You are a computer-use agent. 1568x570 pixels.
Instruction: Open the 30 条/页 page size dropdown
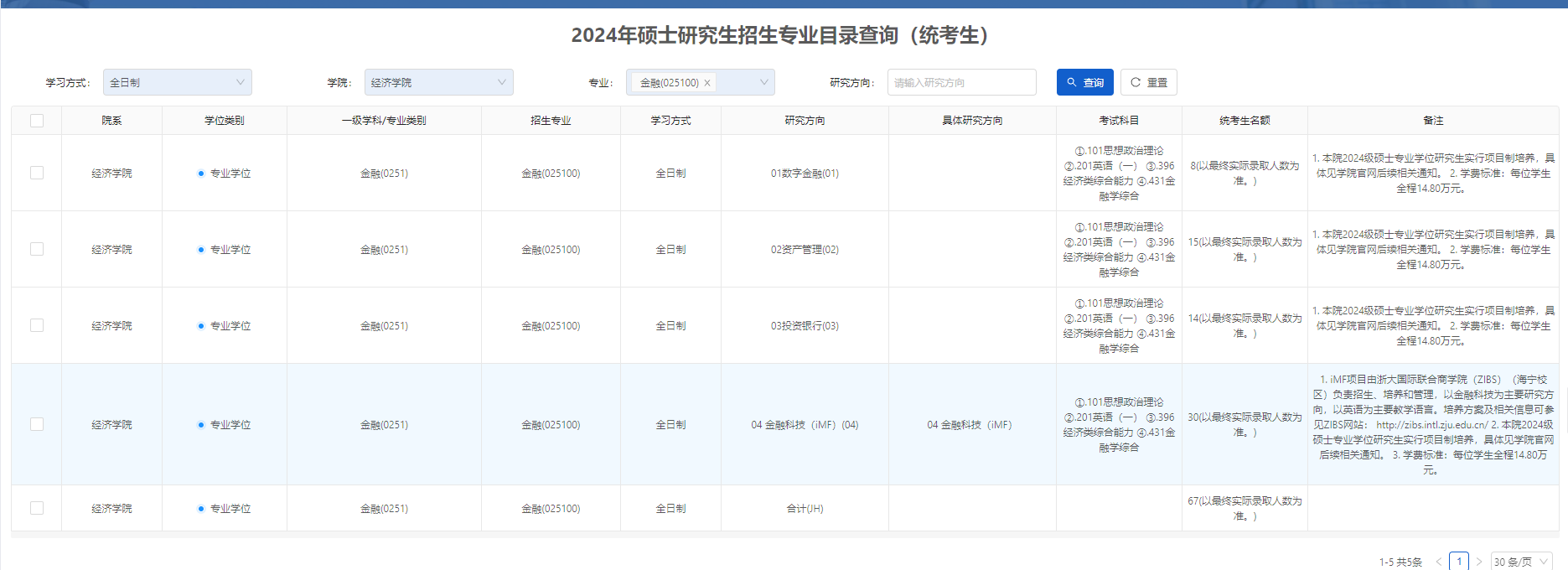pyautogui.click(x=1521, y=562)
